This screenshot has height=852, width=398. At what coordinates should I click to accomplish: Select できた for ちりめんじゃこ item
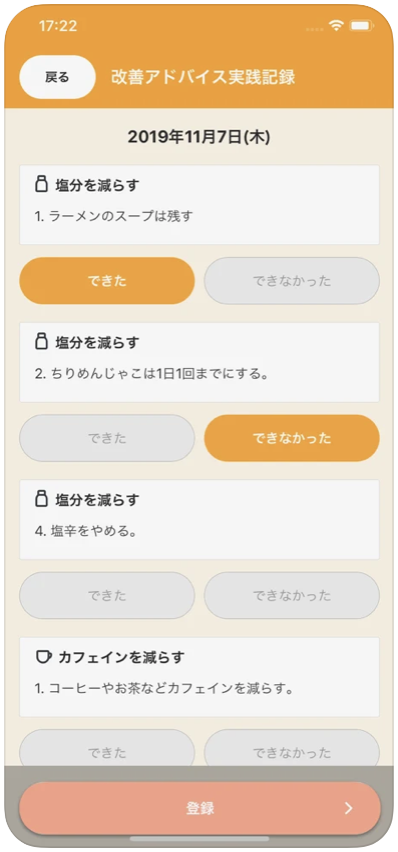107,438
